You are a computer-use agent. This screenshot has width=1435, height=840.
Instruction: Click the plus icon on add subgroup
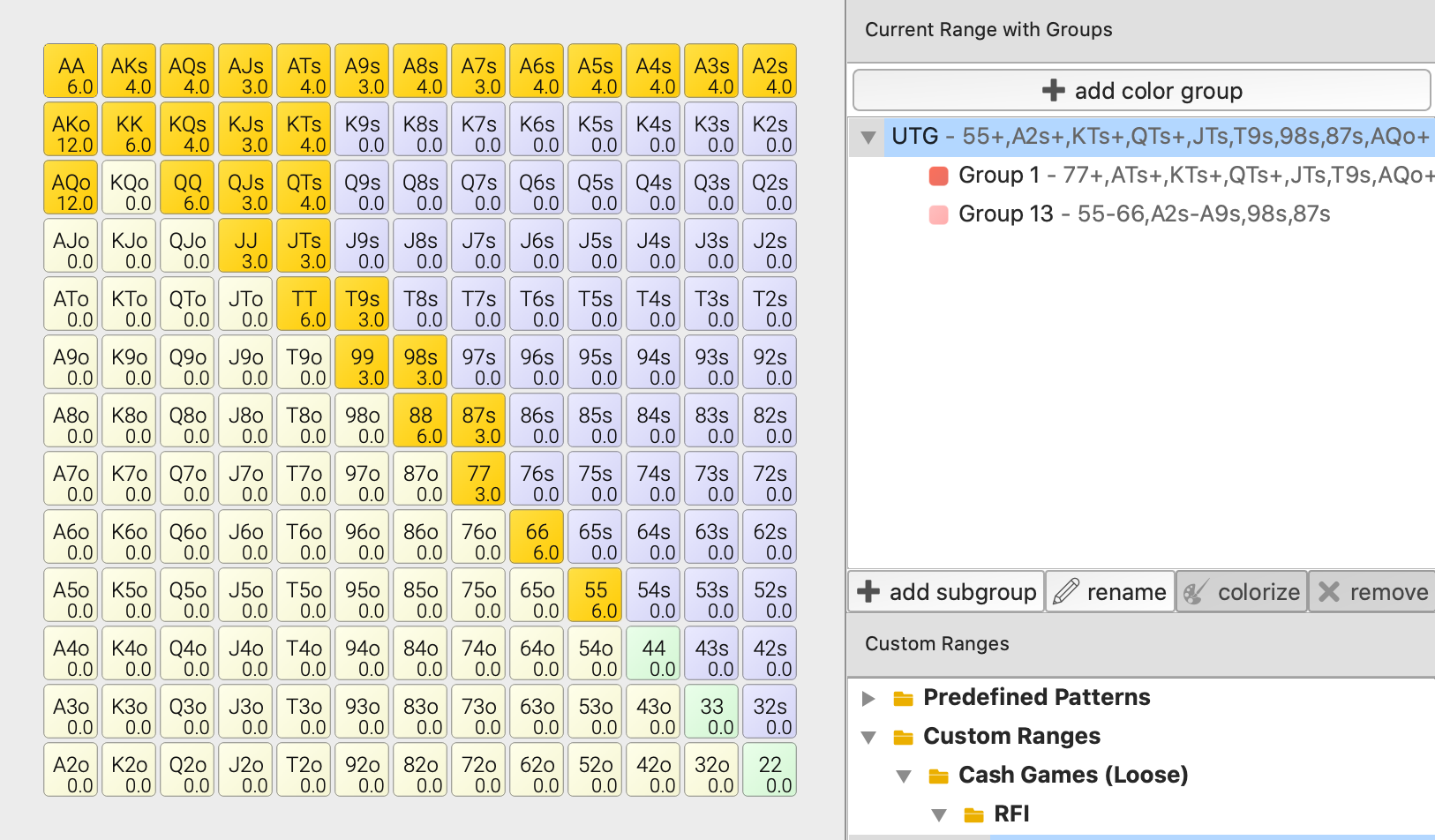tap(868, 591)
